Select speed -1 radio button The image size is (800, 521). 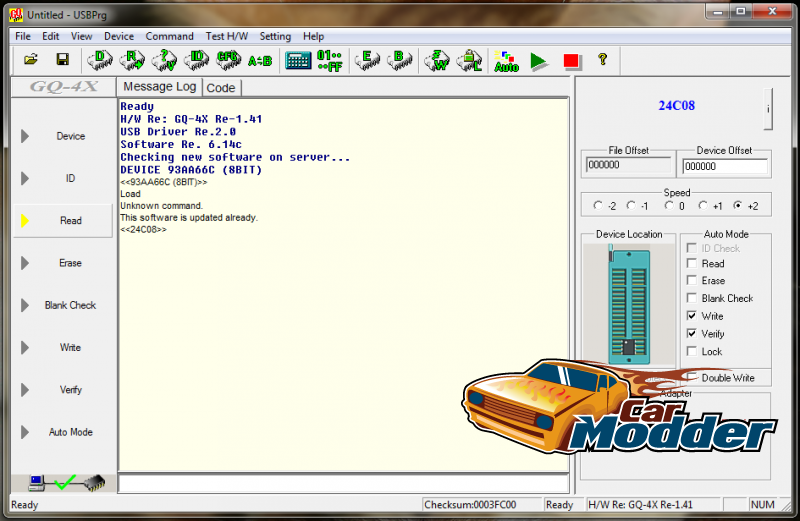(631, 205)
